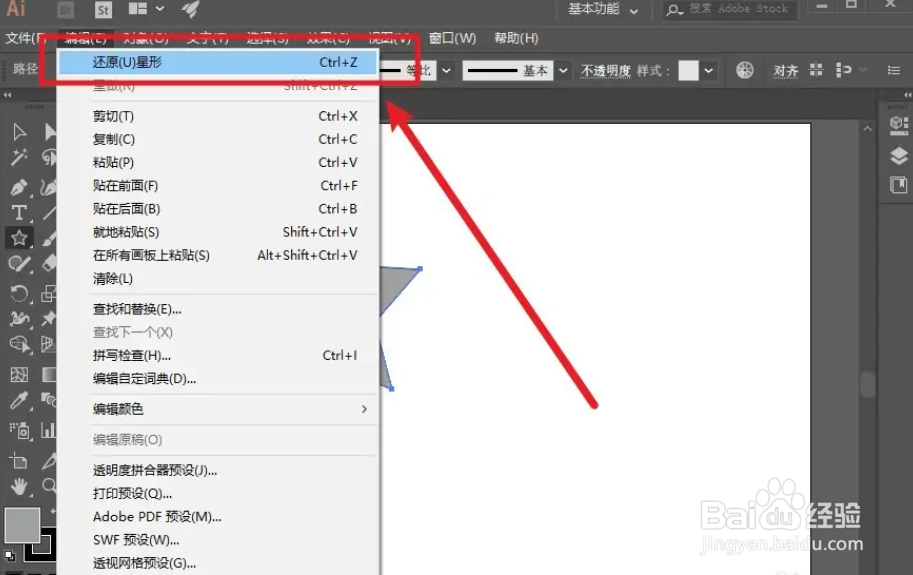
Task: Select the Width warp tool
Action: point(19,318)
